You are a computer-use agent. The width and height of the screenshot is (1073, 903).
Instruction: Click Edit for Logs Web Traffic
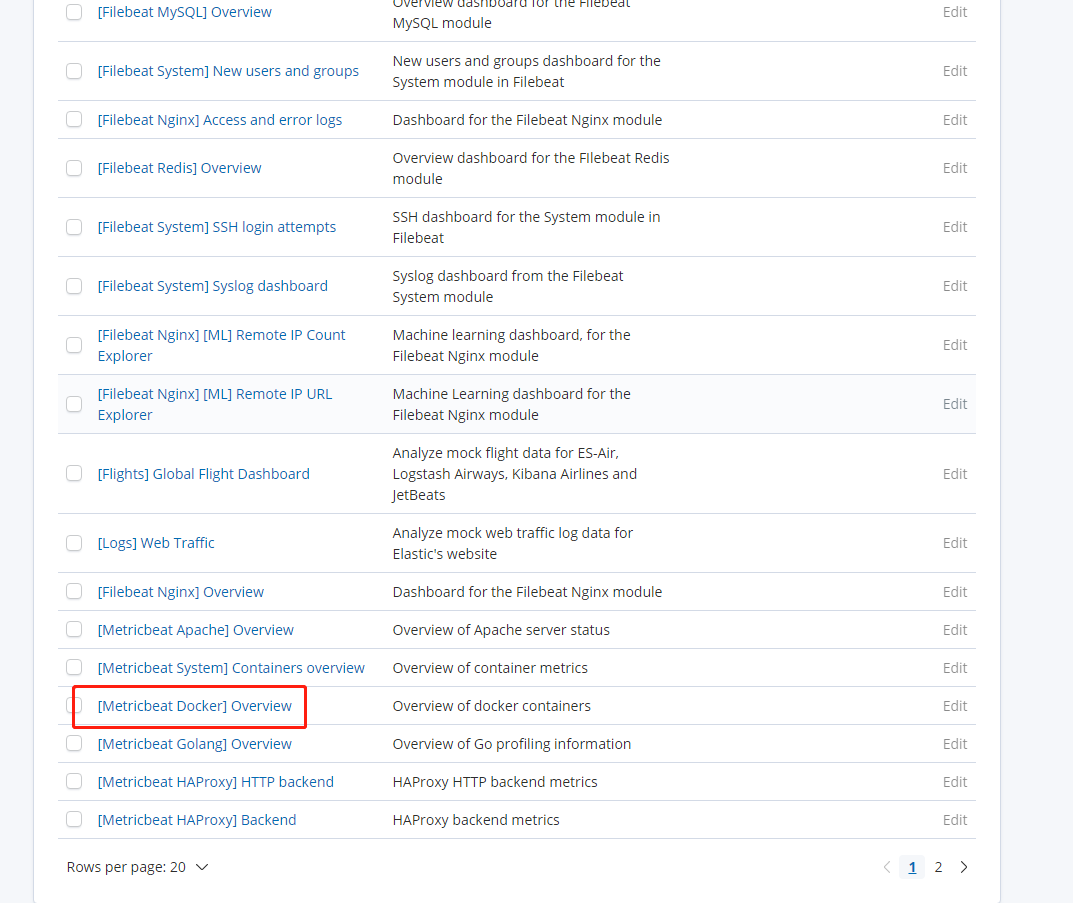[x=955, y=543]
